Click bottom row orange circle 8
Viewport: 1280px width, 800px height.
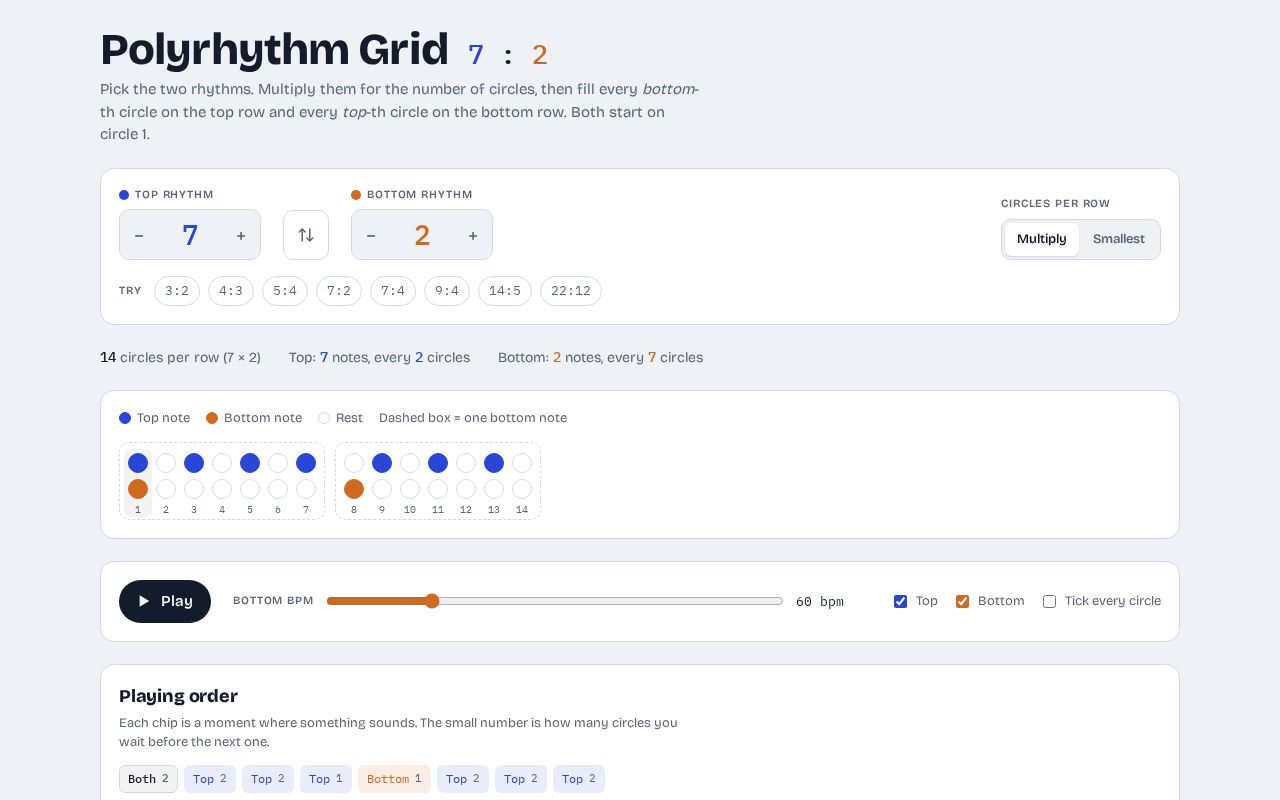tap(354, 489)
